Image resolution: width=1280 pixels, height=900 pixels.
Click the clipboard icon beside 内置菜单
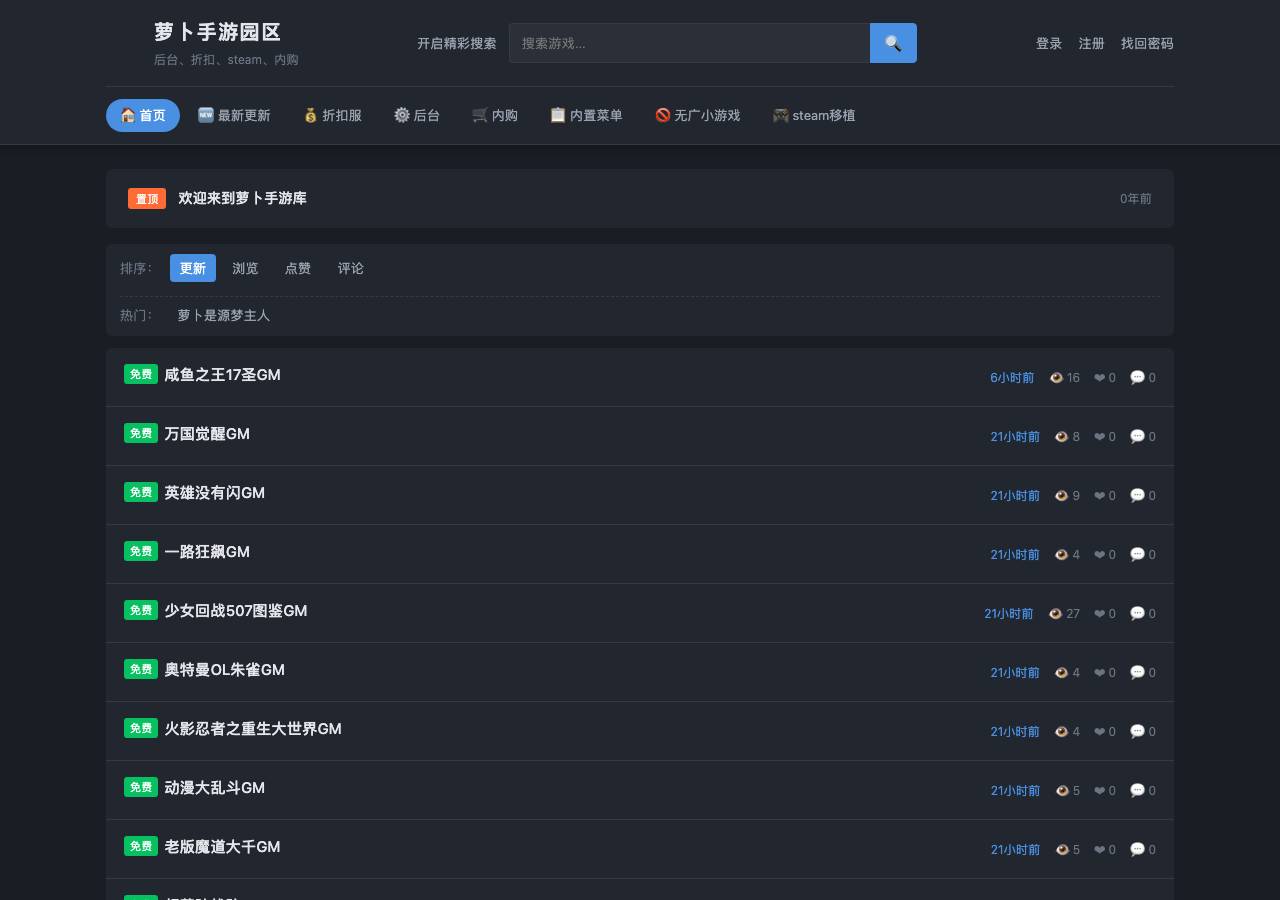(558, 115)
